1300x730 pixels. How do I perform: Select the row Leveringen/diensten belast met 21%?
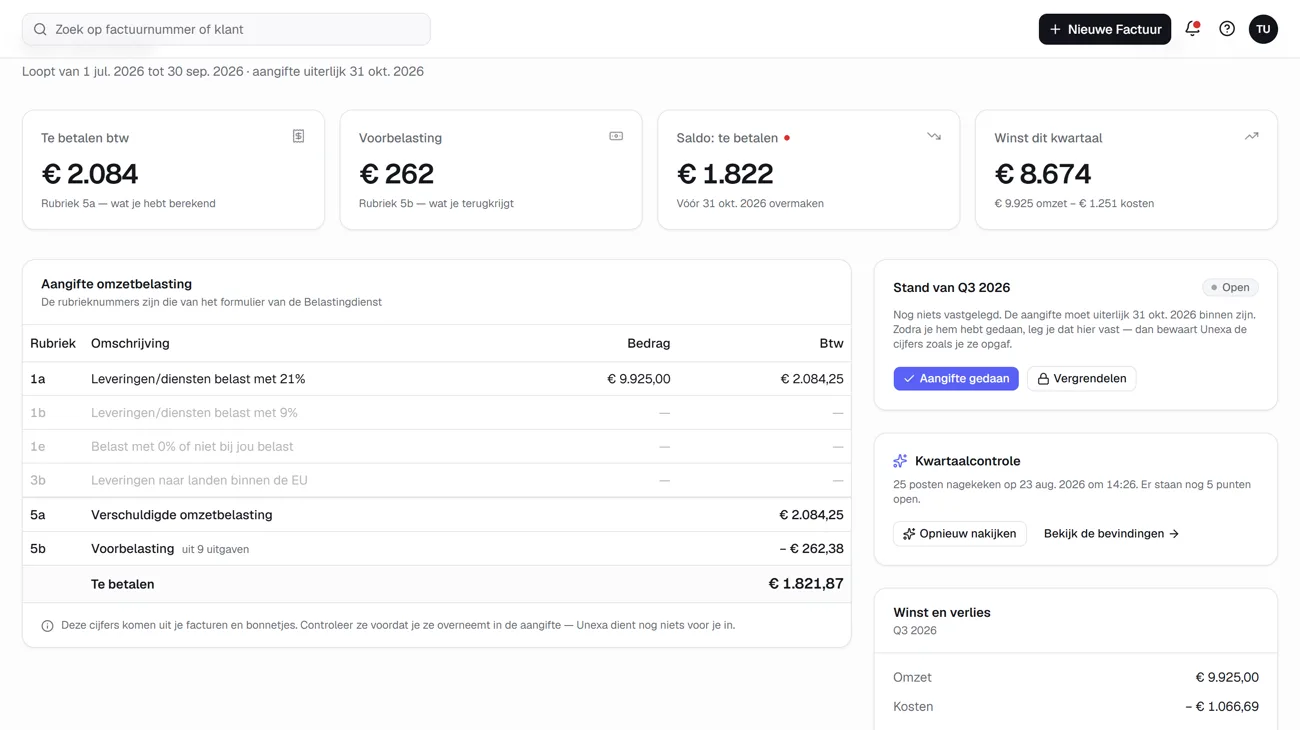click(x=437, y=379)
